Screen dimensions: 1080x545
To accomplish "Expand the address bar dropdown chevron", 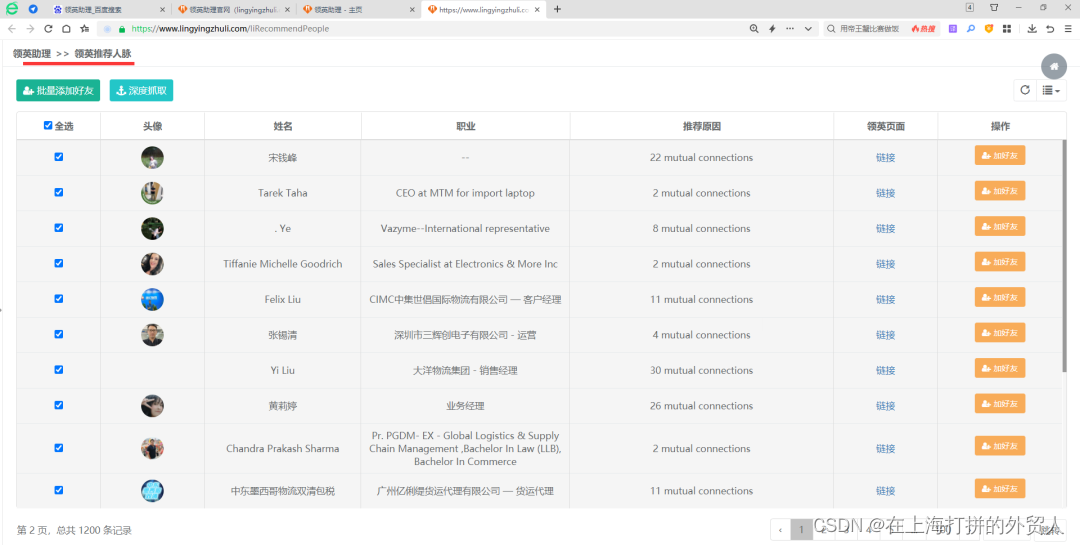I will pos(808,29).
